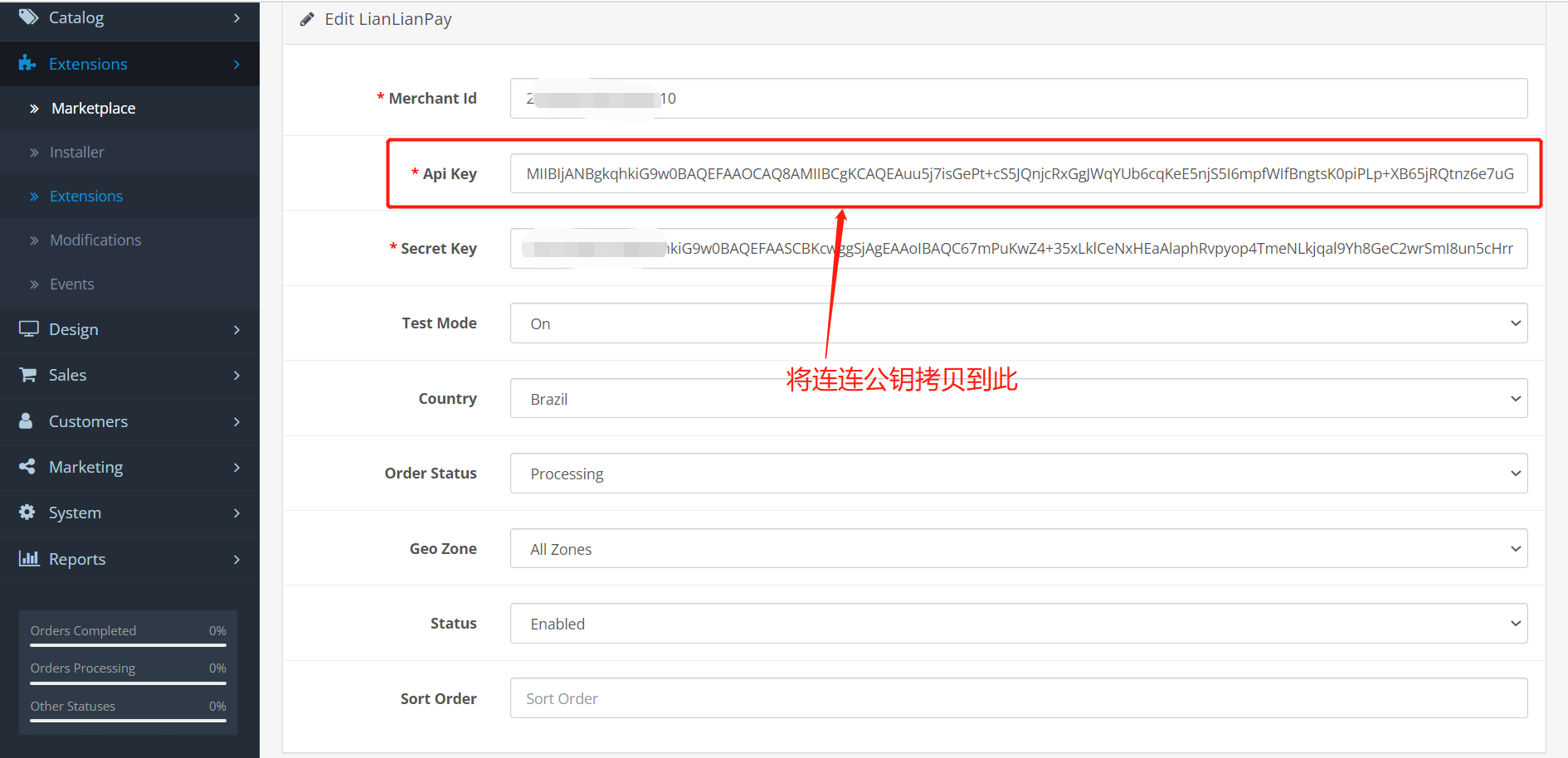Go to Marketplace submenu item
This screenshot has height=758, width=1568.
[129, 108]
